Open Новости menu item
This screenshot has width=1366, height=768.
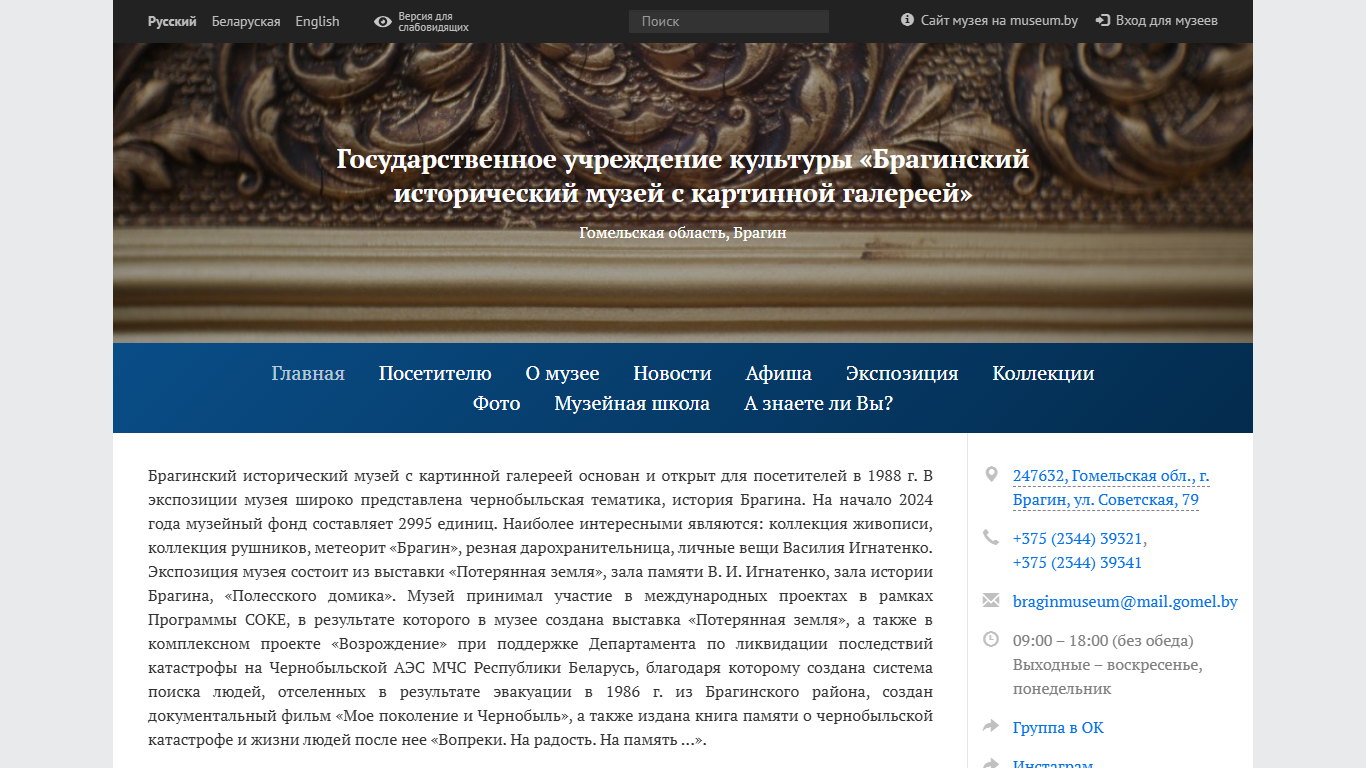click(672, 373)
